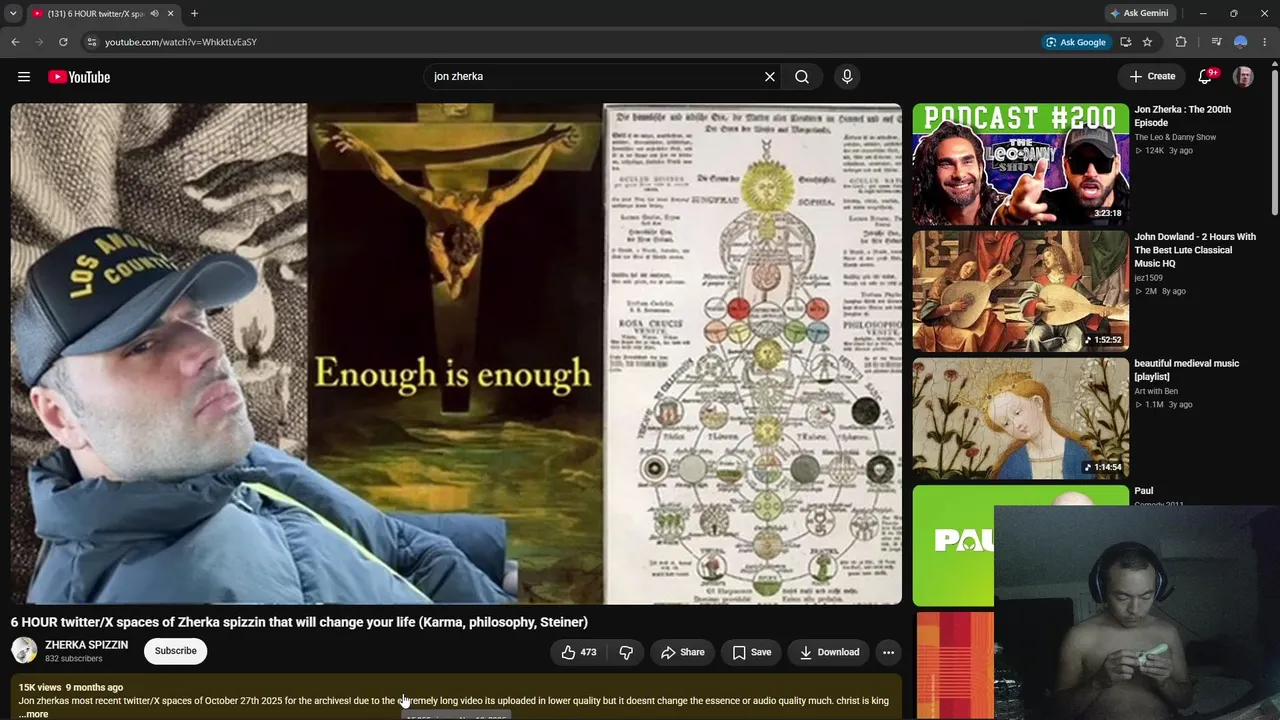Viewport: 1280px width, 720px height.
Task: Subscribe to ZHERKA SPIZZIN channel
Action: click(x=175, y=651)
